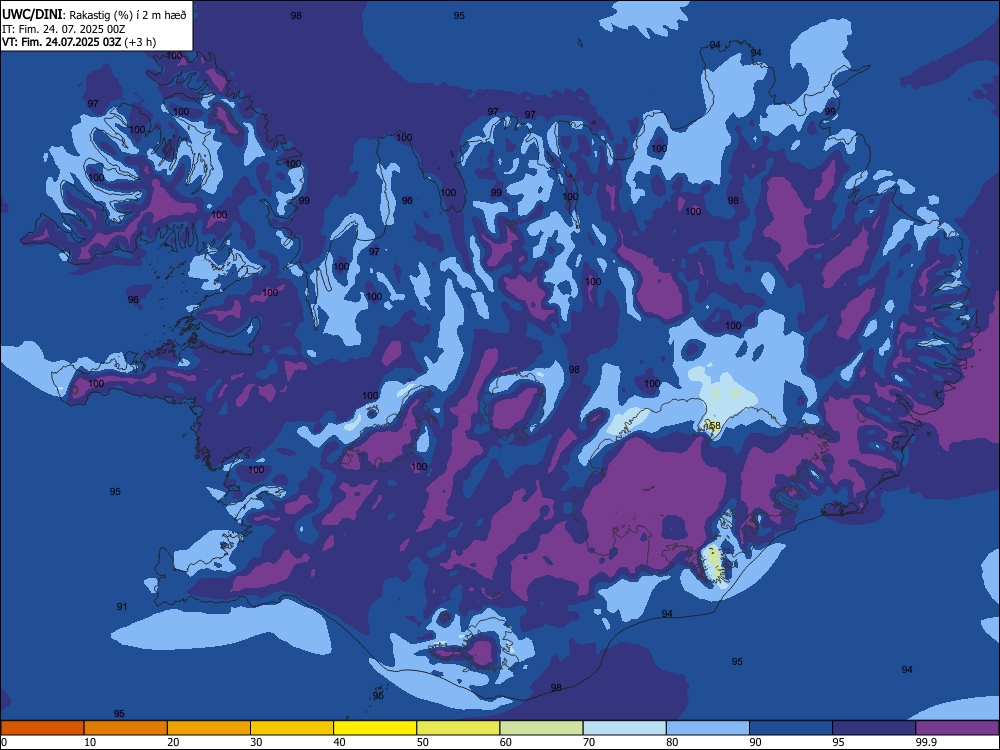Select the amber 20–30 legend swatch

pos(209,728)
